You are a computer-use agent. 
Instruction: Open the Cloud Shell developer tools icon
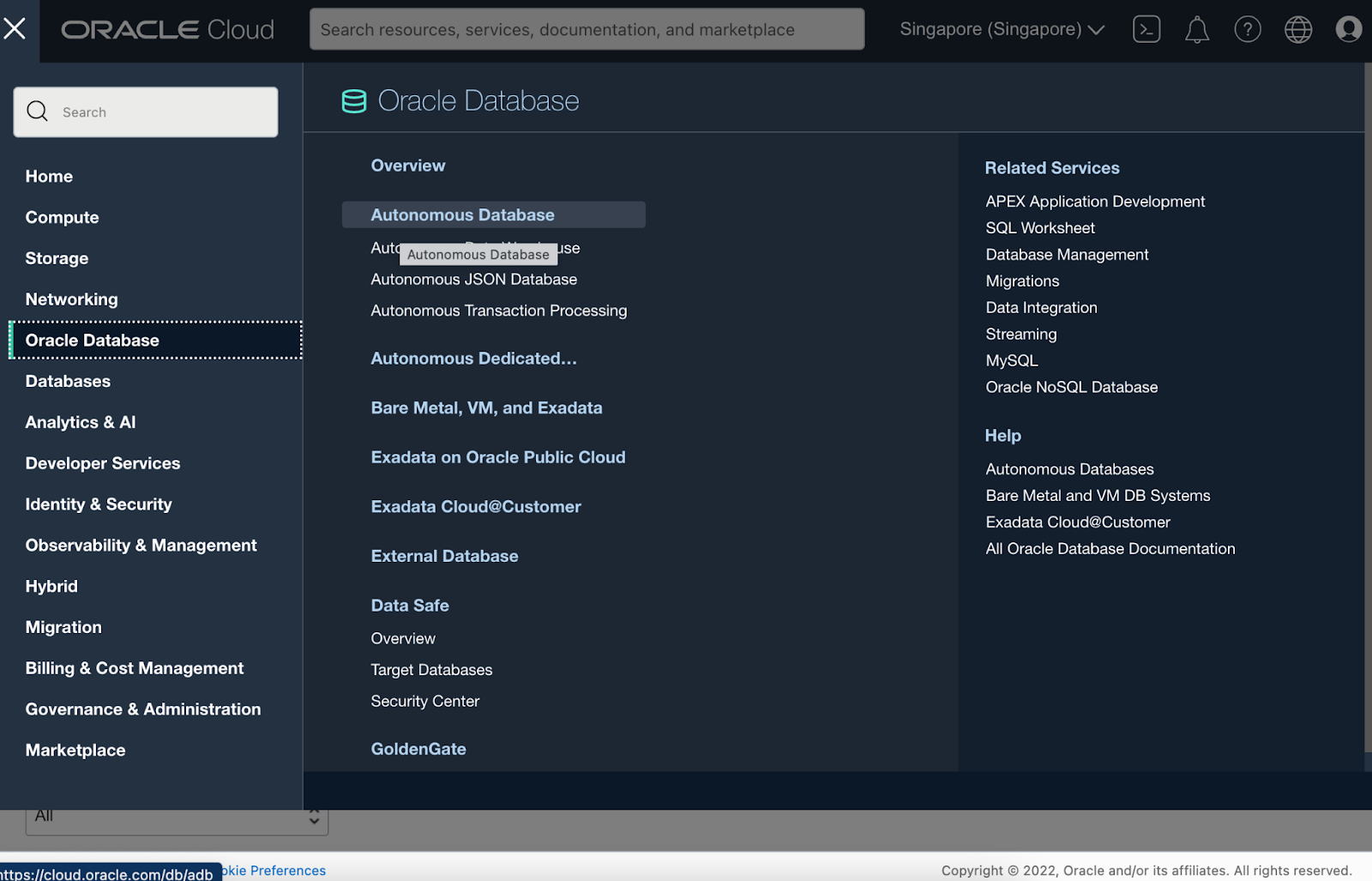pyautogui.click(x=1146, y=29)
